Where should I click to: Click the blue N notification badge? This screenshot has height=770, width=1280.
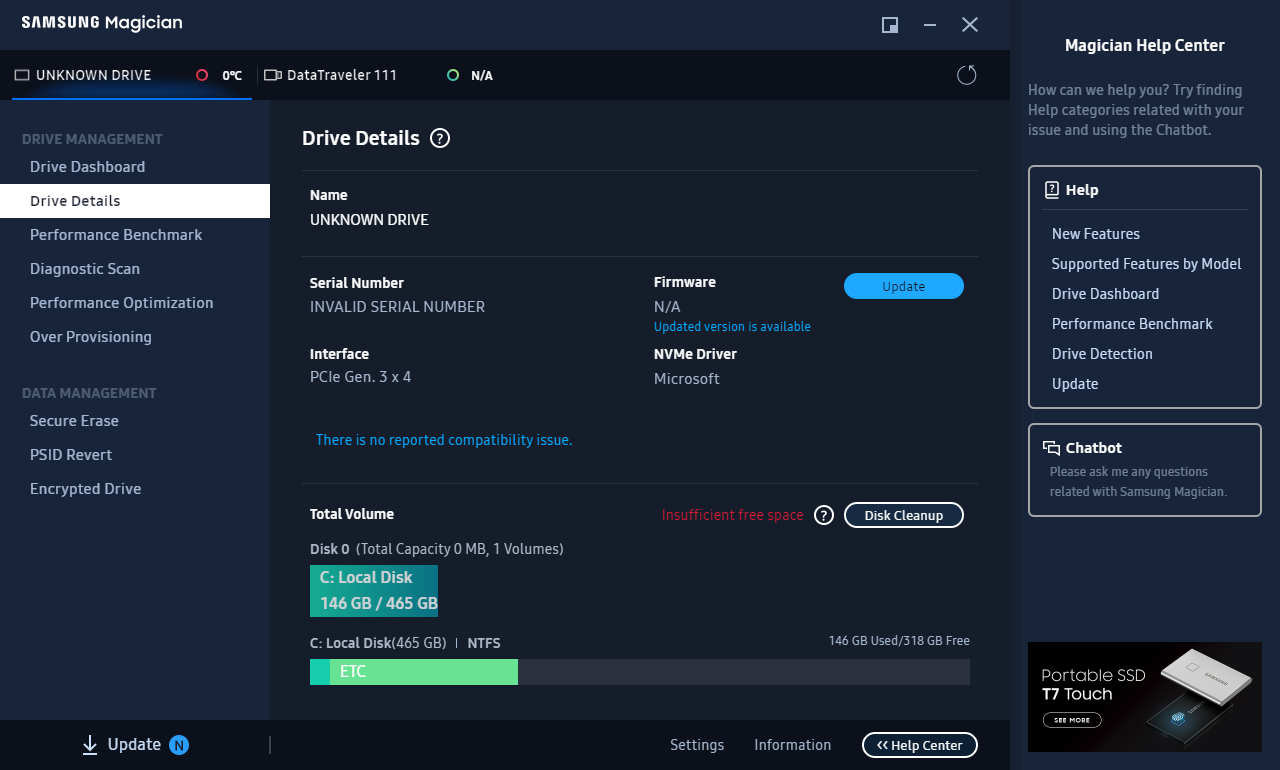click(x=179, y=745)
